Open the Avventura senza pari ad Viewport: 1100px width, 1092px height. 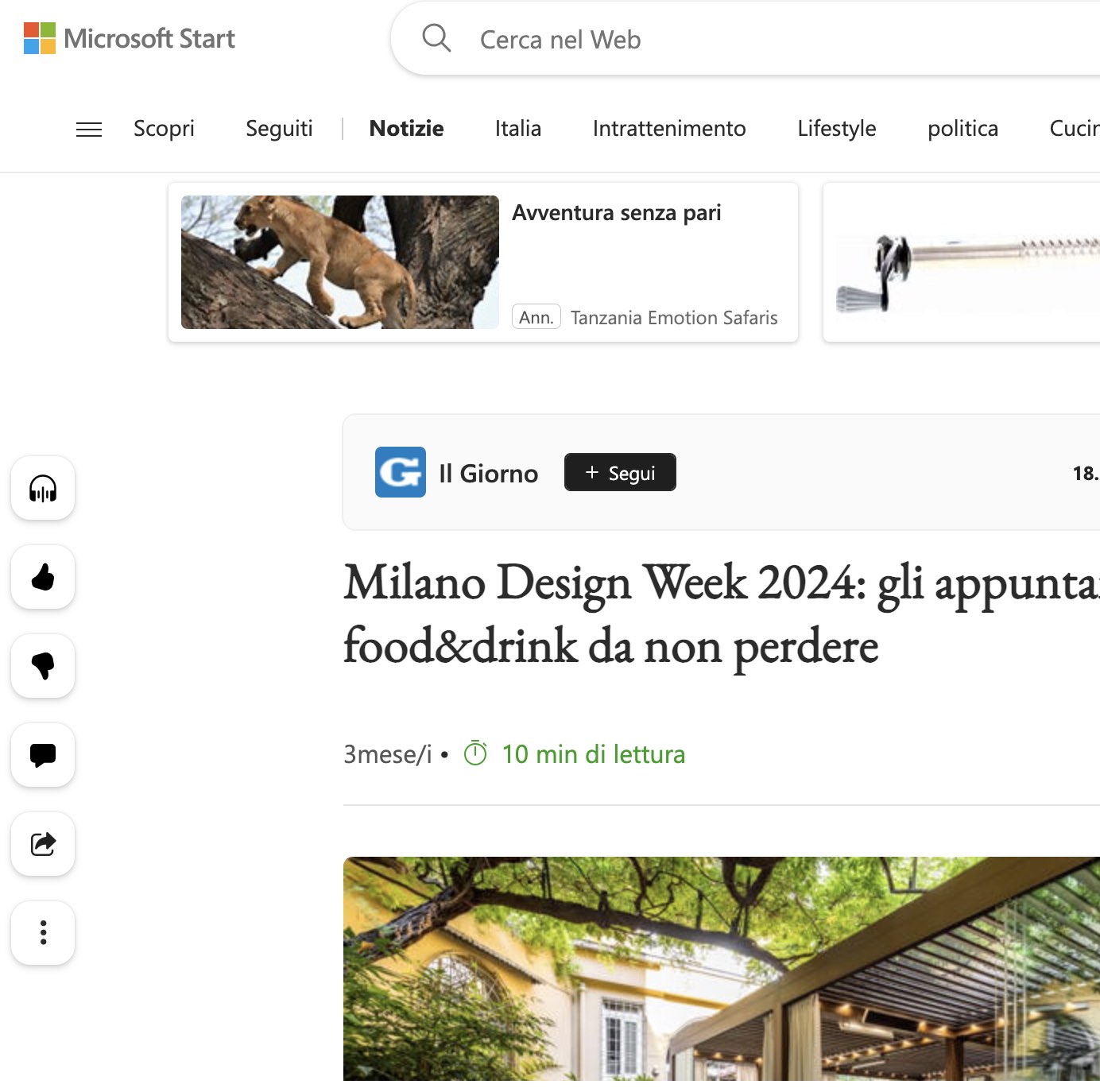coord(616,213)
